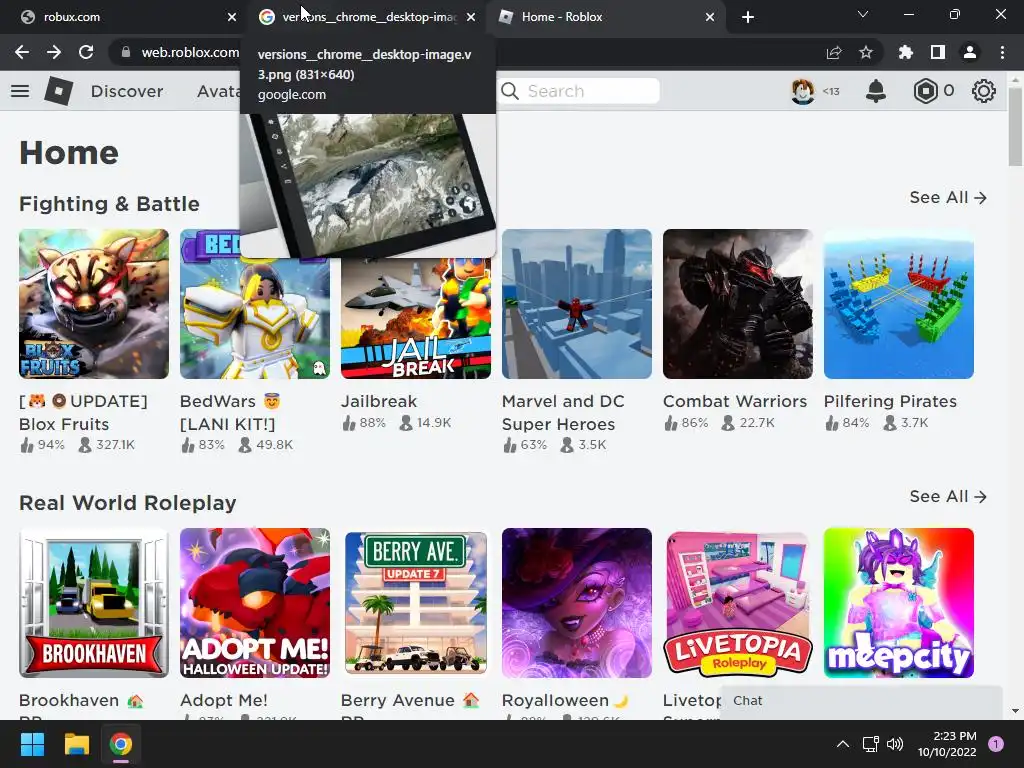The height and width of the screenshot is (768, 1024).
Task: Open the Pilfering Pirates thumbnail
Action: [899, 304]
